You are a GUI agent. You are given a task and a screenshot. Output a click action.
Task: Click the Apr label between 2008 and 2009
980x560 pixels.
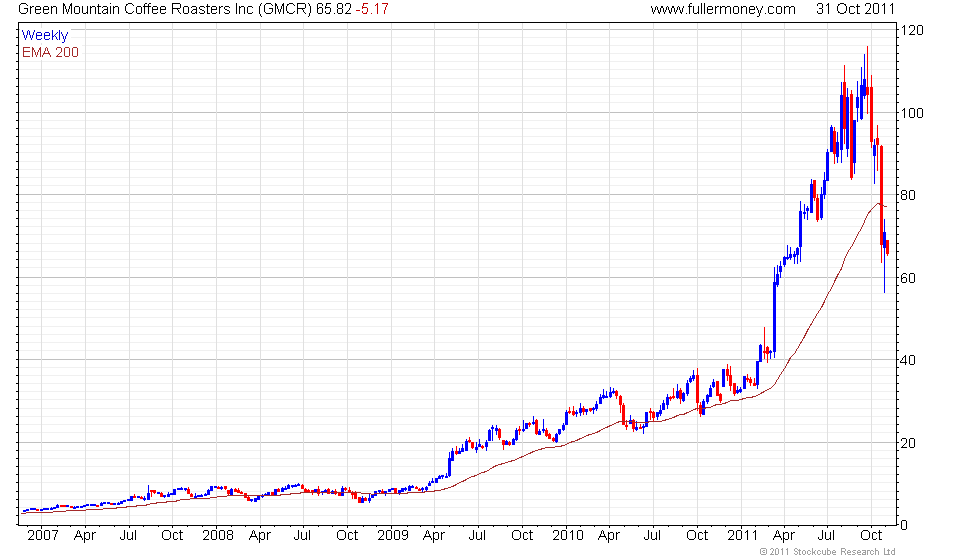(260, 536)
